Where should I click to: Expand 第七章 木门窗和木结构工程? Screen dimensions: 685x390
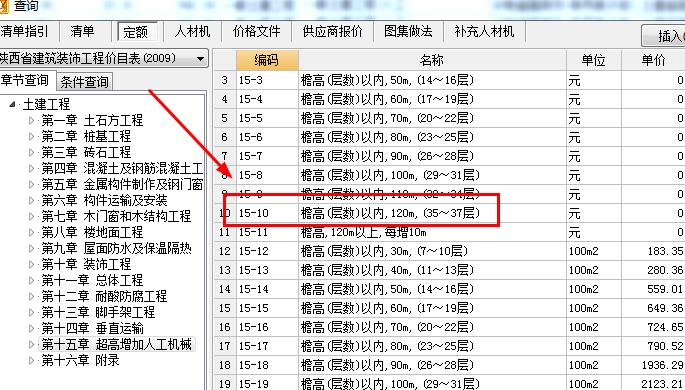click(x=31, y=216)
